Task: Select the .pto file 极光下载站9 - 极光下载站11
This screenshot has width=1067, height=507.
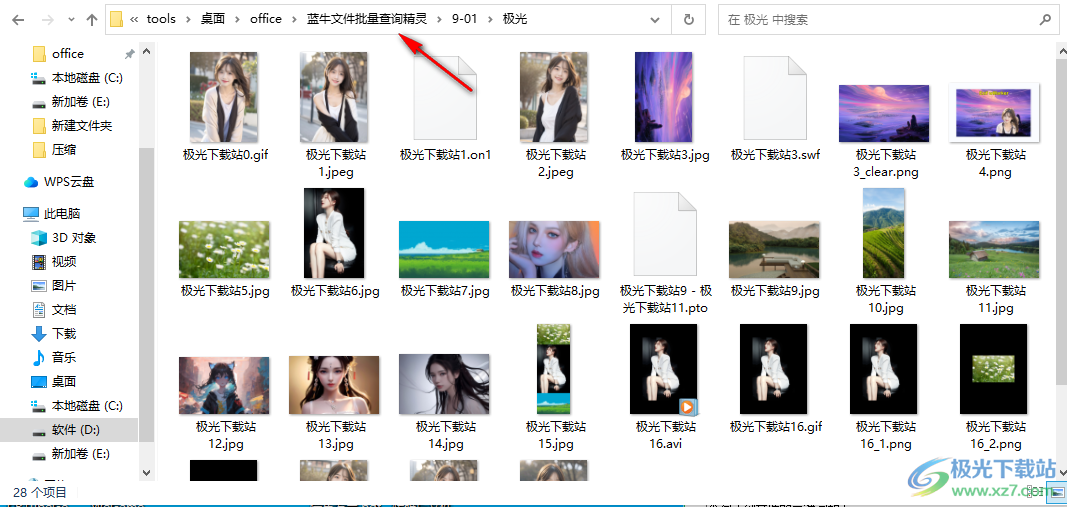Action: [x=666, y=253]
